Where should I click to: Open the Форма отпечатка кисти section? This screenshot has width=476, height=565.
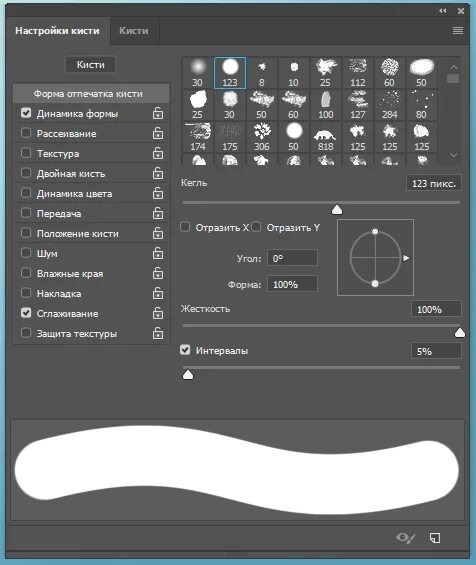pyautogui.click(x=91, y=94)
